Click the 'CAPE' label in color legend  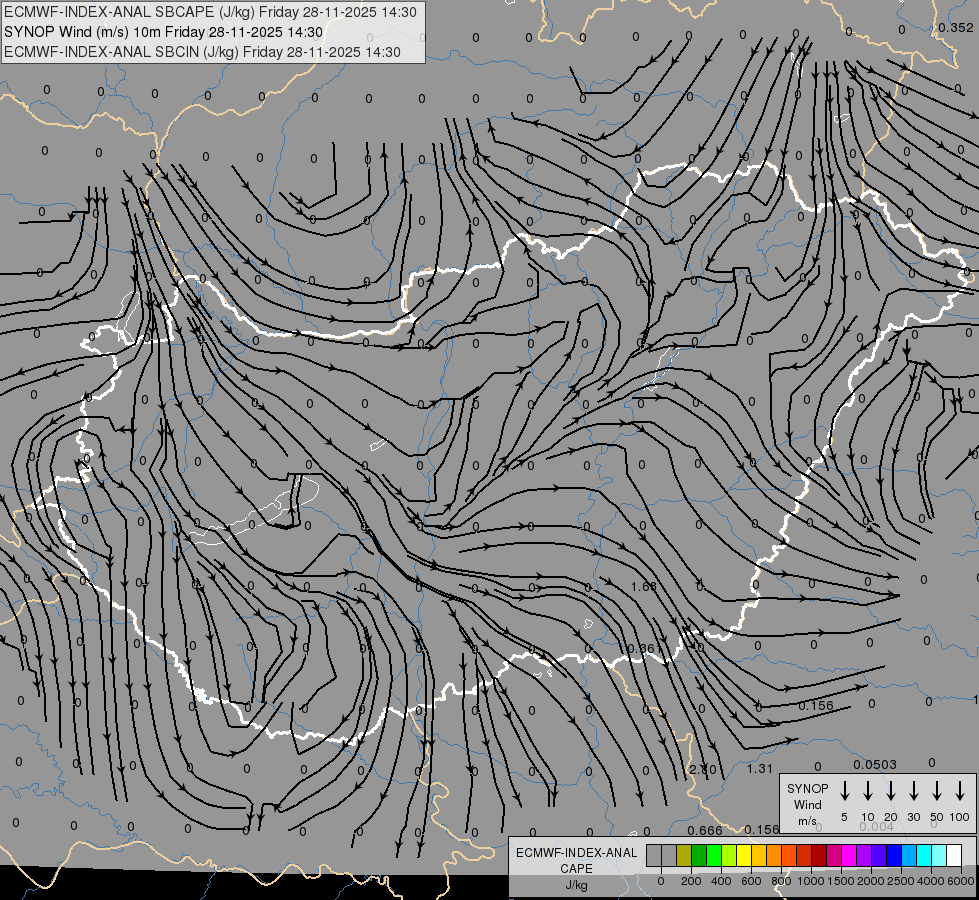tap(576, 868)
